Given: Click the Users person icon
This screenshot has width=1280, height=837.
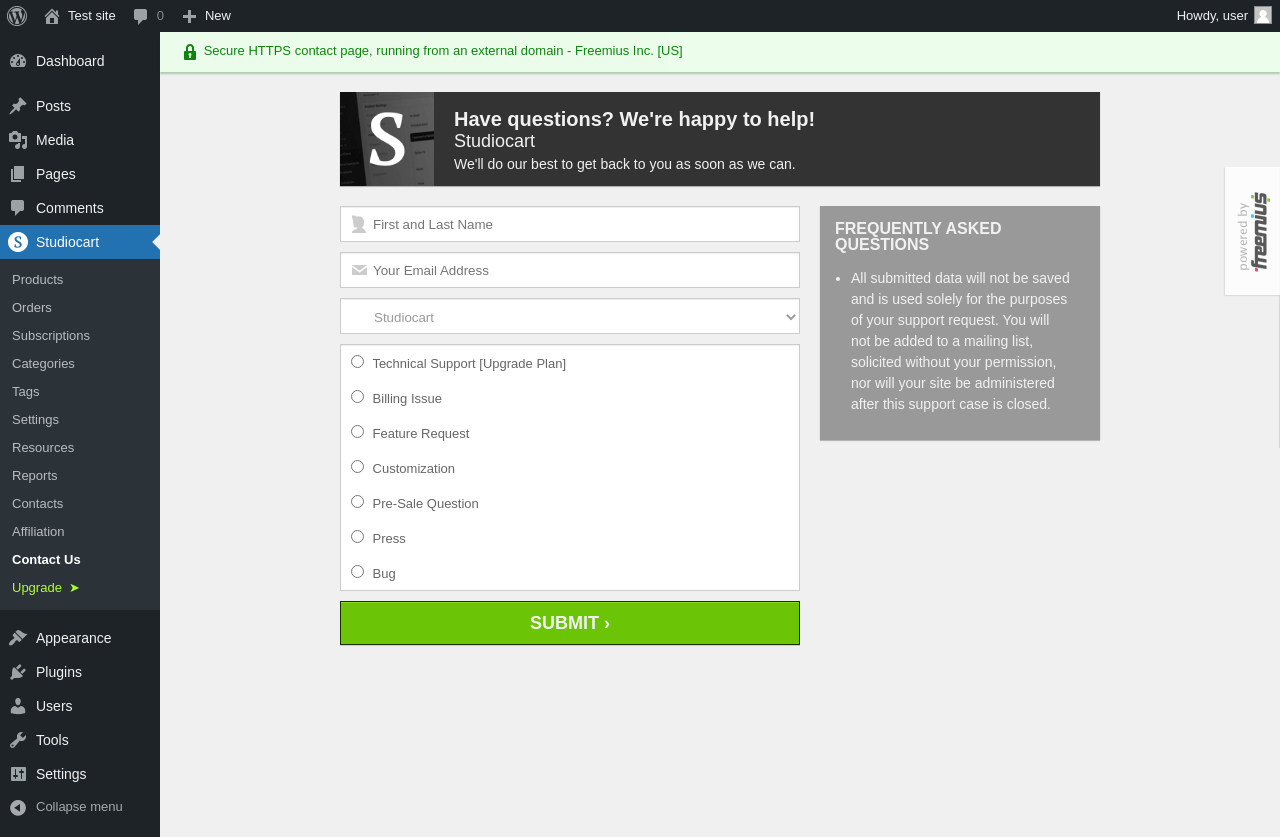Looking at the screenshot, I should tap(18, 706).
